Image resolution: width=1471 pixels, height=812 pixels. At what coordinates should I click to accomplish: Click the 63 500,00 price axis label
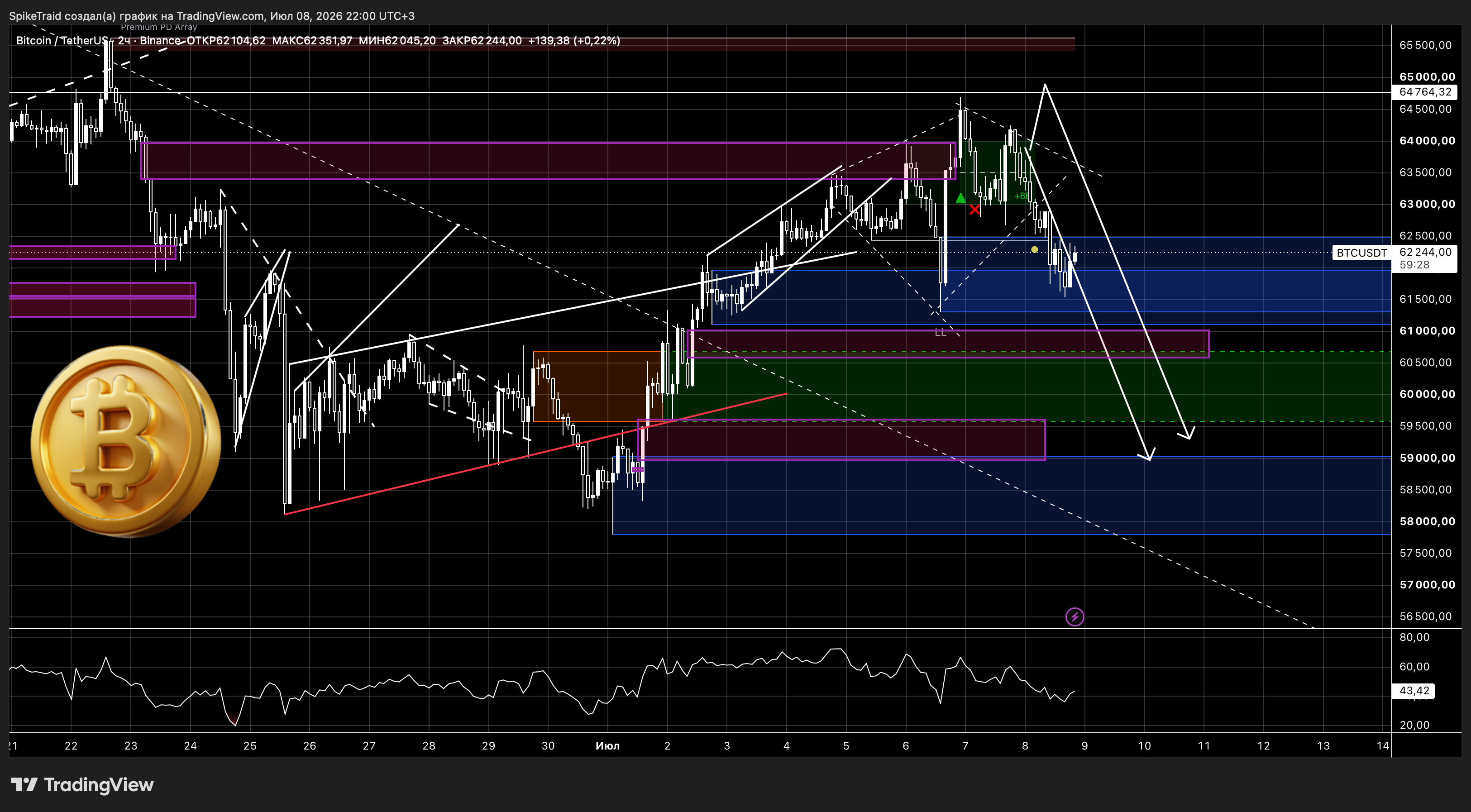(1425, 172)
